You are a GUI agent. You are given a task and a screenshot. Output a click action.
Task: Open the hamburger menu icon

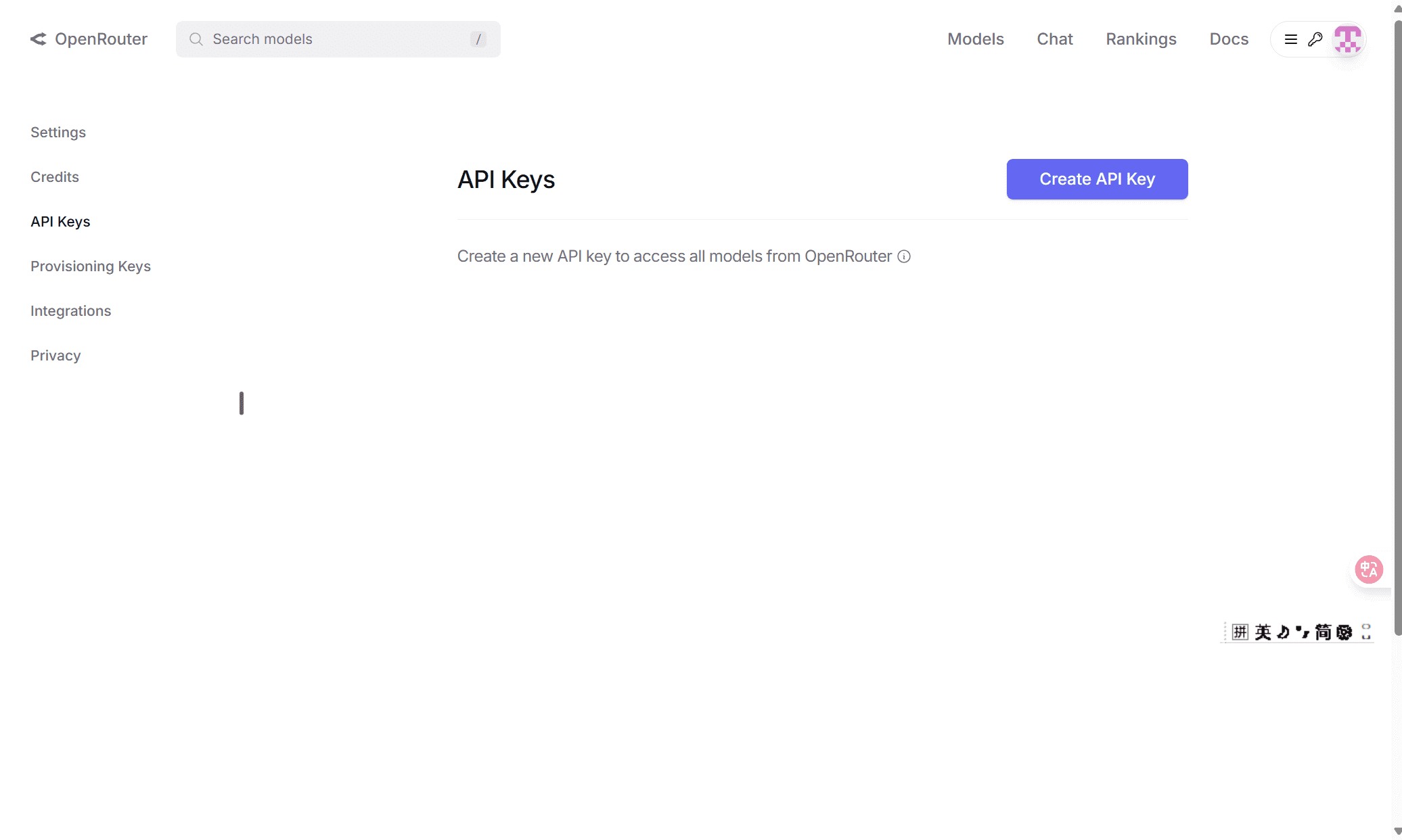[1290, 39]
